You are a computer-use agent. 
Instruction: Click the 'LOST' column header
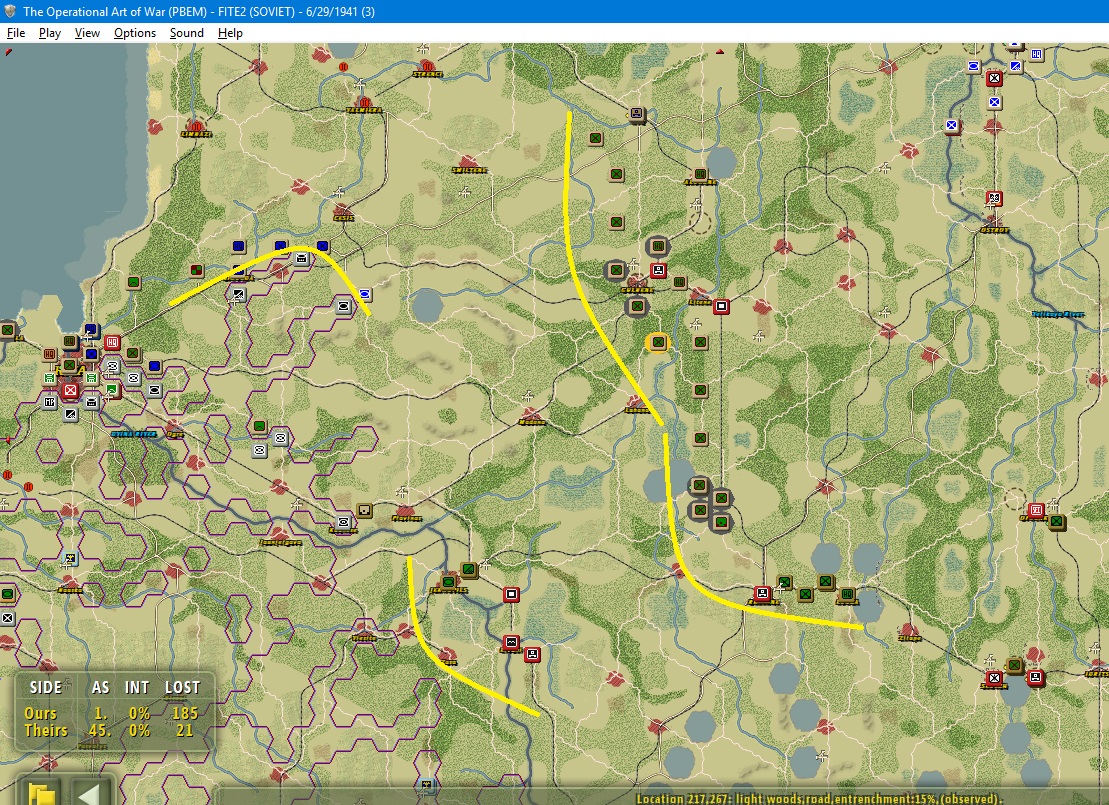(x=182, y=688)
